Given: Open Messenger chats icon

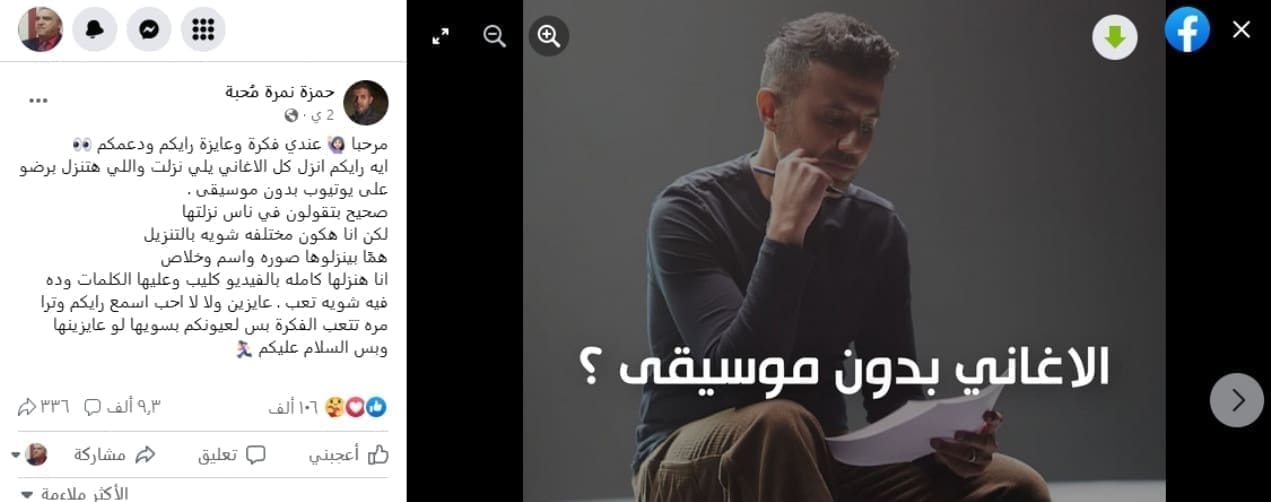Looking at the screenshot, I should coord(149,30).
